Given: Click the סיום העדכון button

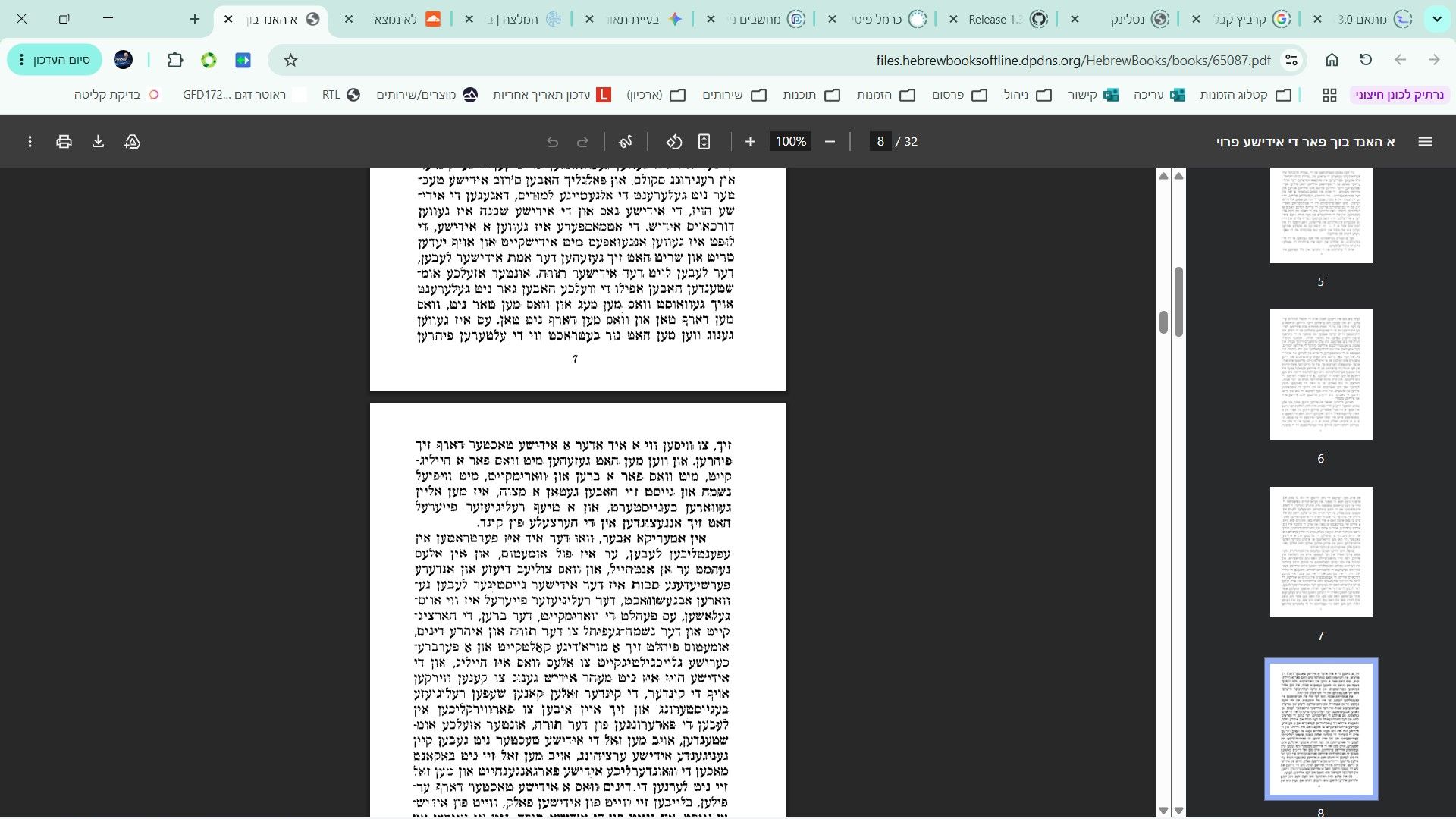Looking at the screenshot, I should point(55,60).
